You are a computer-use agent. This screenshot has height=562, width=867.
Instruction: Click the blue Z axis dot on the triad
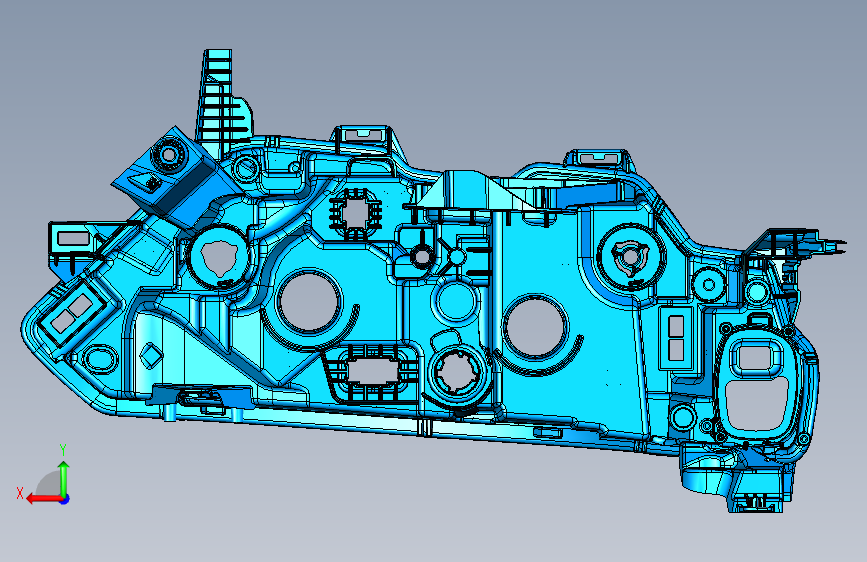point(65,499)
